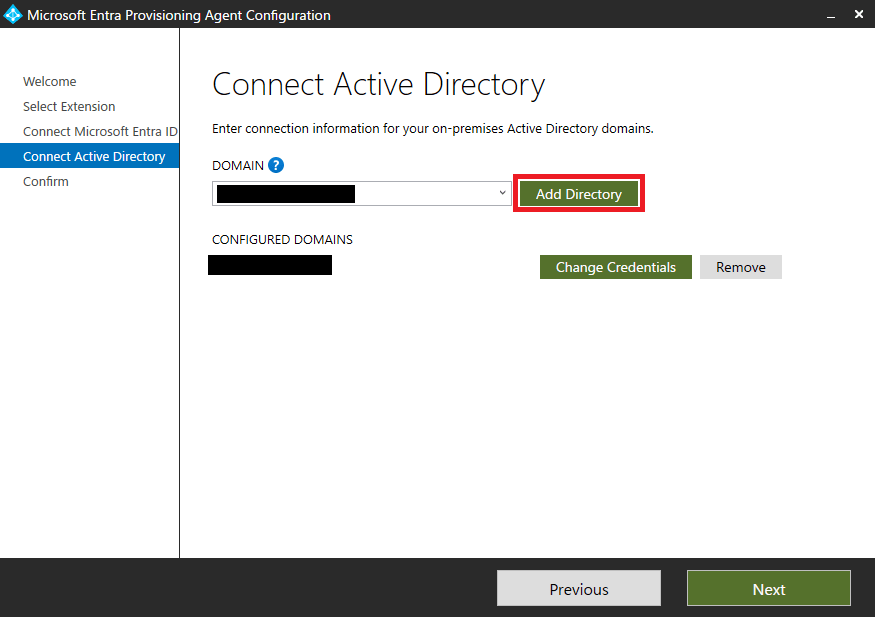Minimize the configuration window
The height and width of the screenshot is (617, 875).
coord(831,15)
